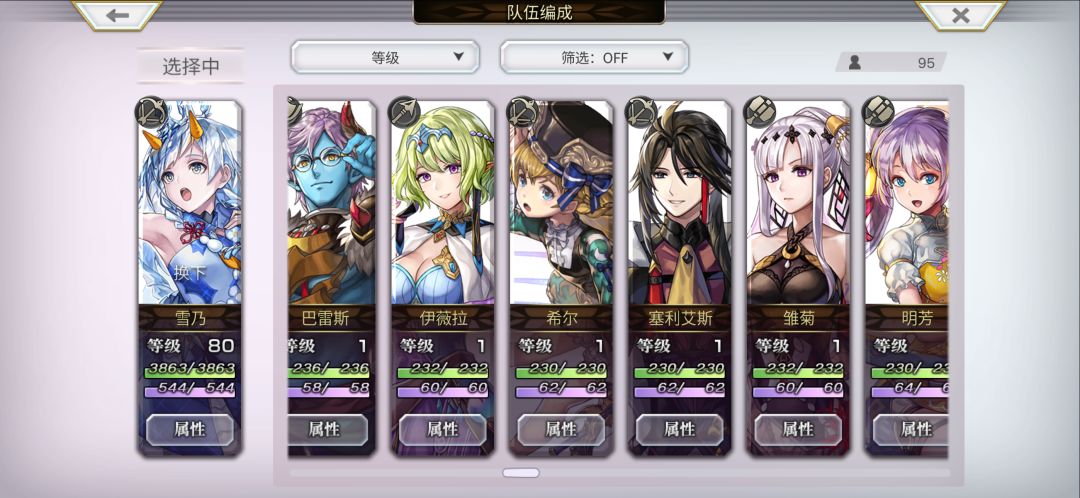Click the bow icon on 希尔's card

click(523, 112)
